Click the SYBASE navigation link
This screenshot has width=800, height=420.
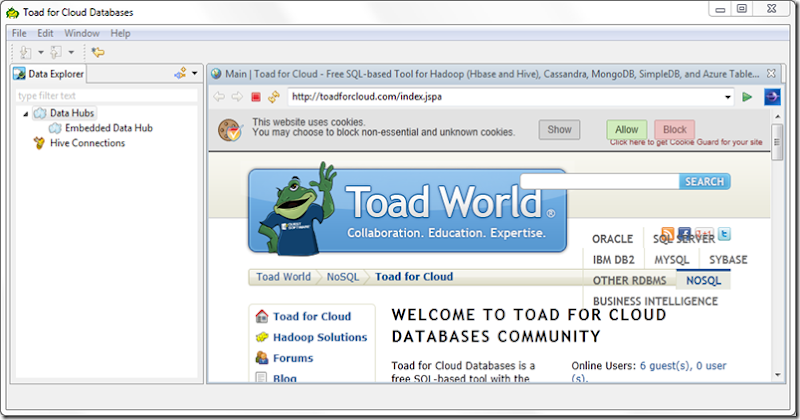(728, 260)
